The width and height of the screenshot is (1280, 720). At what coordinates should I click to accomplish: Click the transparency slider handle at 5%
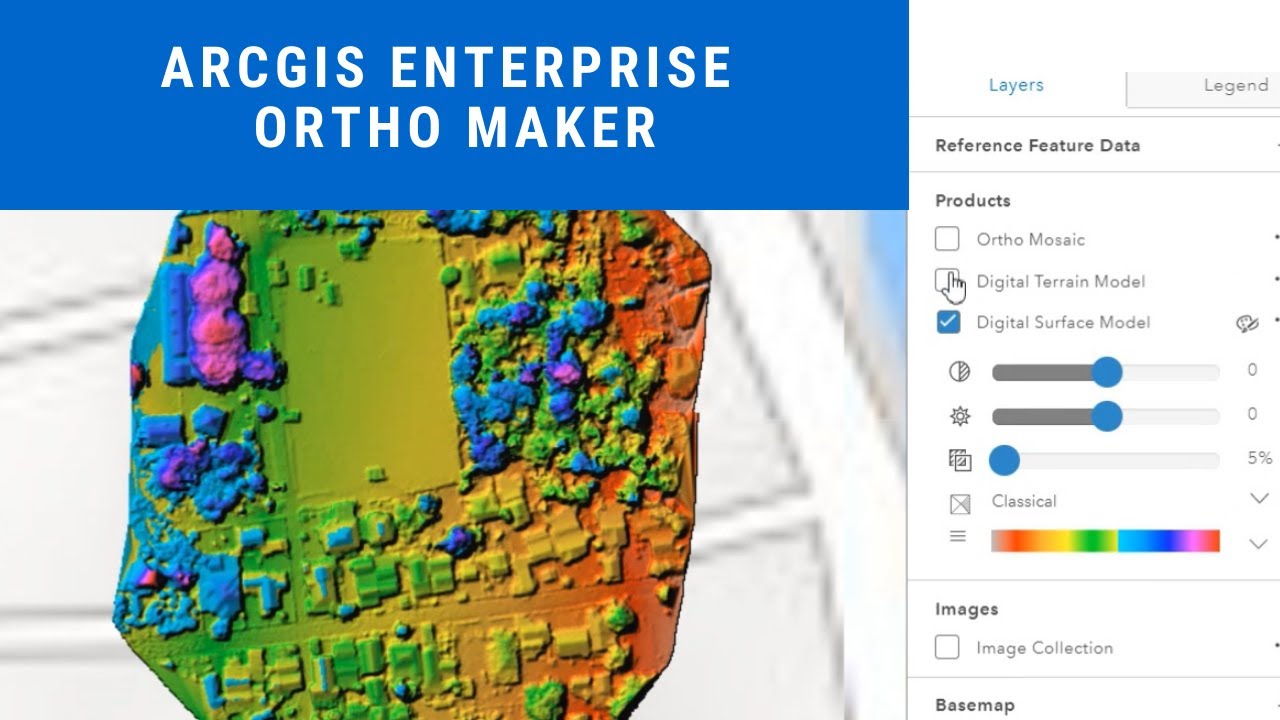click(x=1004, y=460)
